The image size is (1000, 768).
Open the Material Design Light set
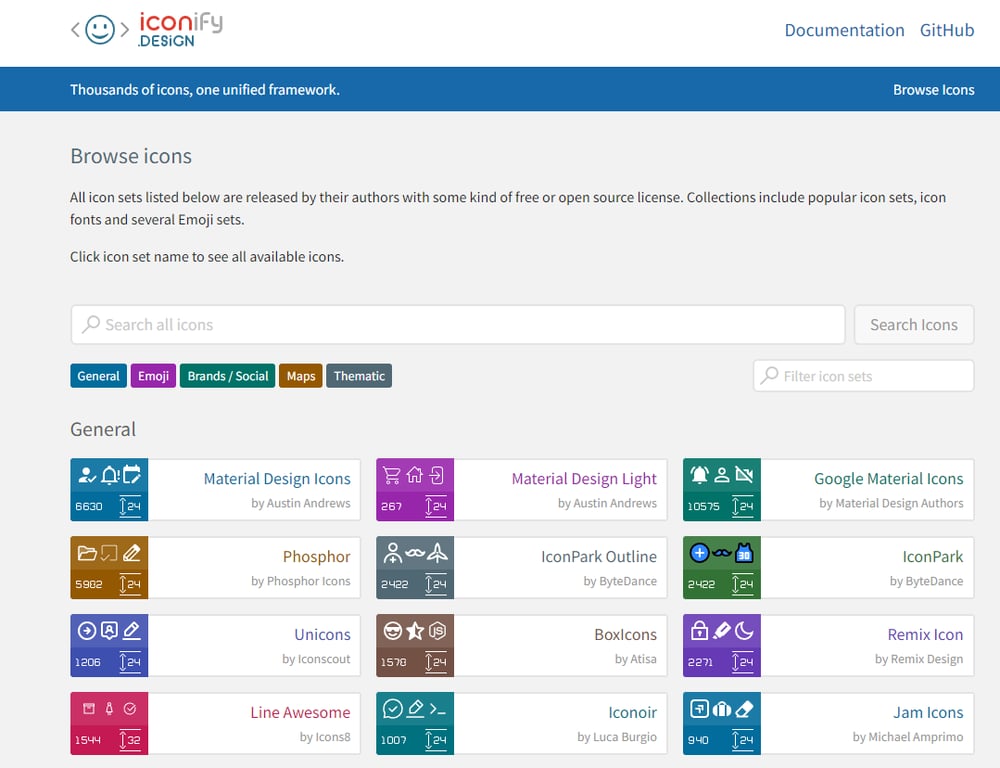click(584, 478)
